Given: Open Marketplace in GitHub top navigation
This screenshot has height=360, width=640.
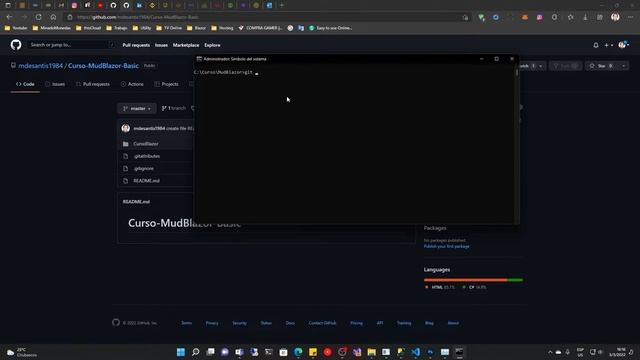Looking at the screenshot, I should (x=186, y=45).
